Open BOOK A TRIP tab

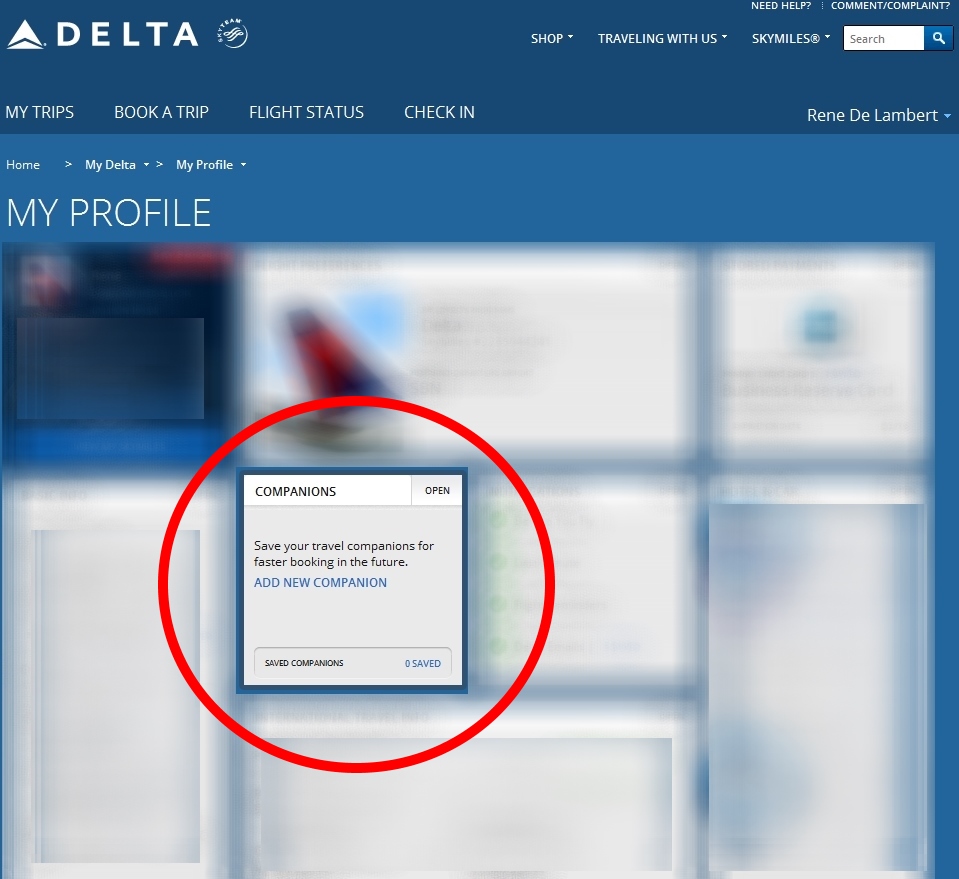click(161, 112)
